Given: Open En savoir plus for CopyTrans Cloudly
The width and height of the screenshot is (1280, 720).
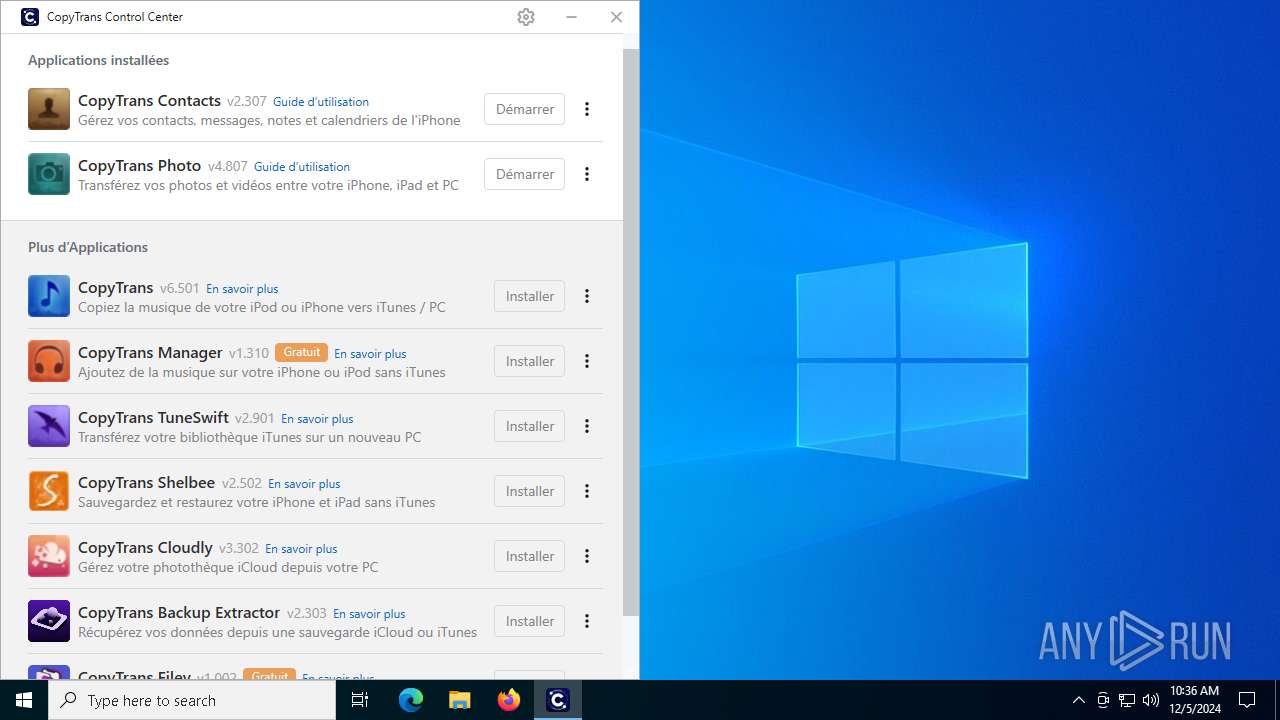Looking at the screenshot, I should [301, 549].
